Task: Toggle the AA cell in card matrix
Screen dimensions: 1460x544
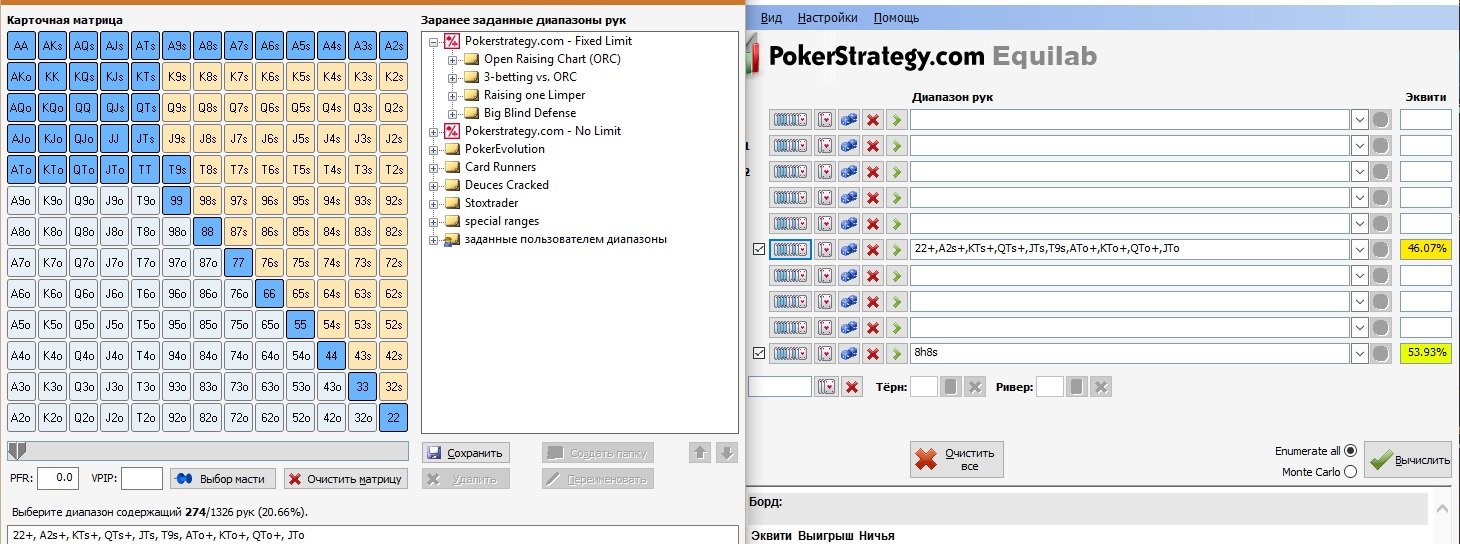Action: pyautogui.click(x=21, y=45)
